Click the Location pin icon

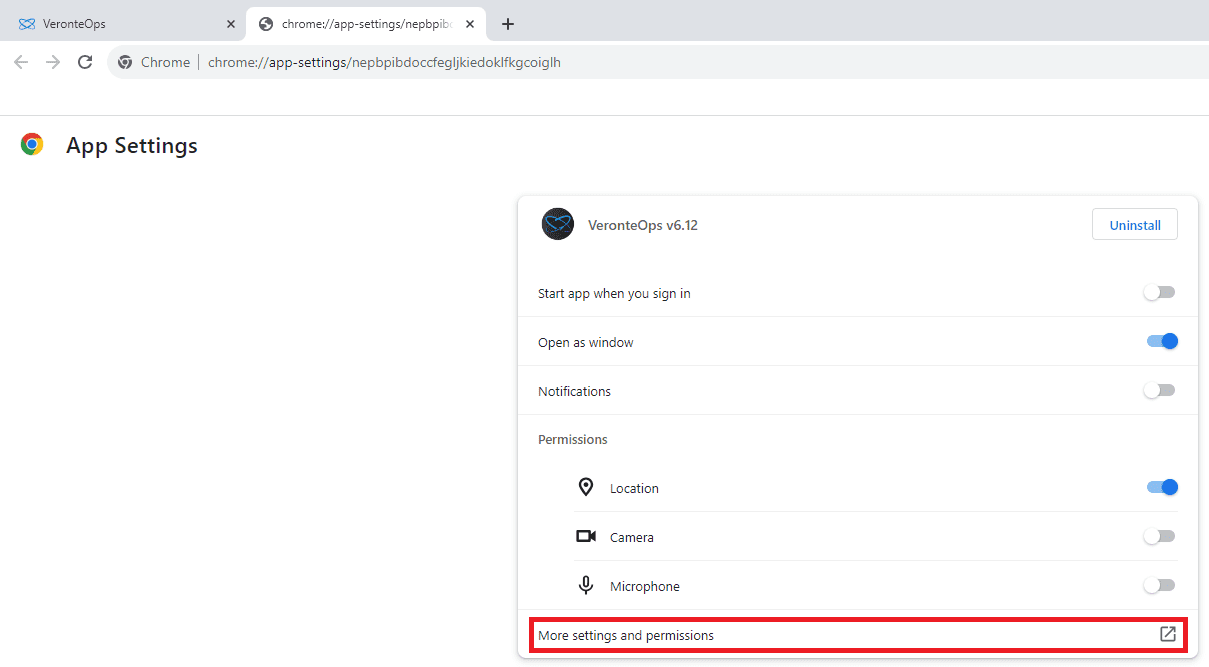coord(586,488)
